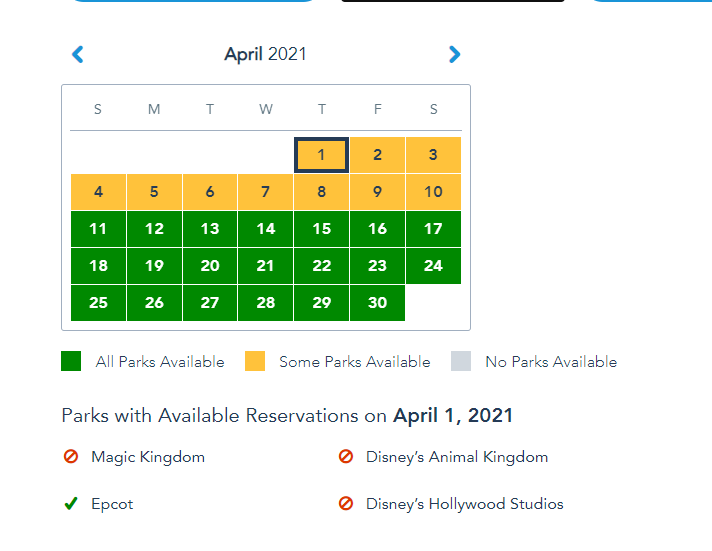Select April 18 date cell
The width and height of the screenshot is (712, 551).
pyautogui.click(x=98, y=266)
